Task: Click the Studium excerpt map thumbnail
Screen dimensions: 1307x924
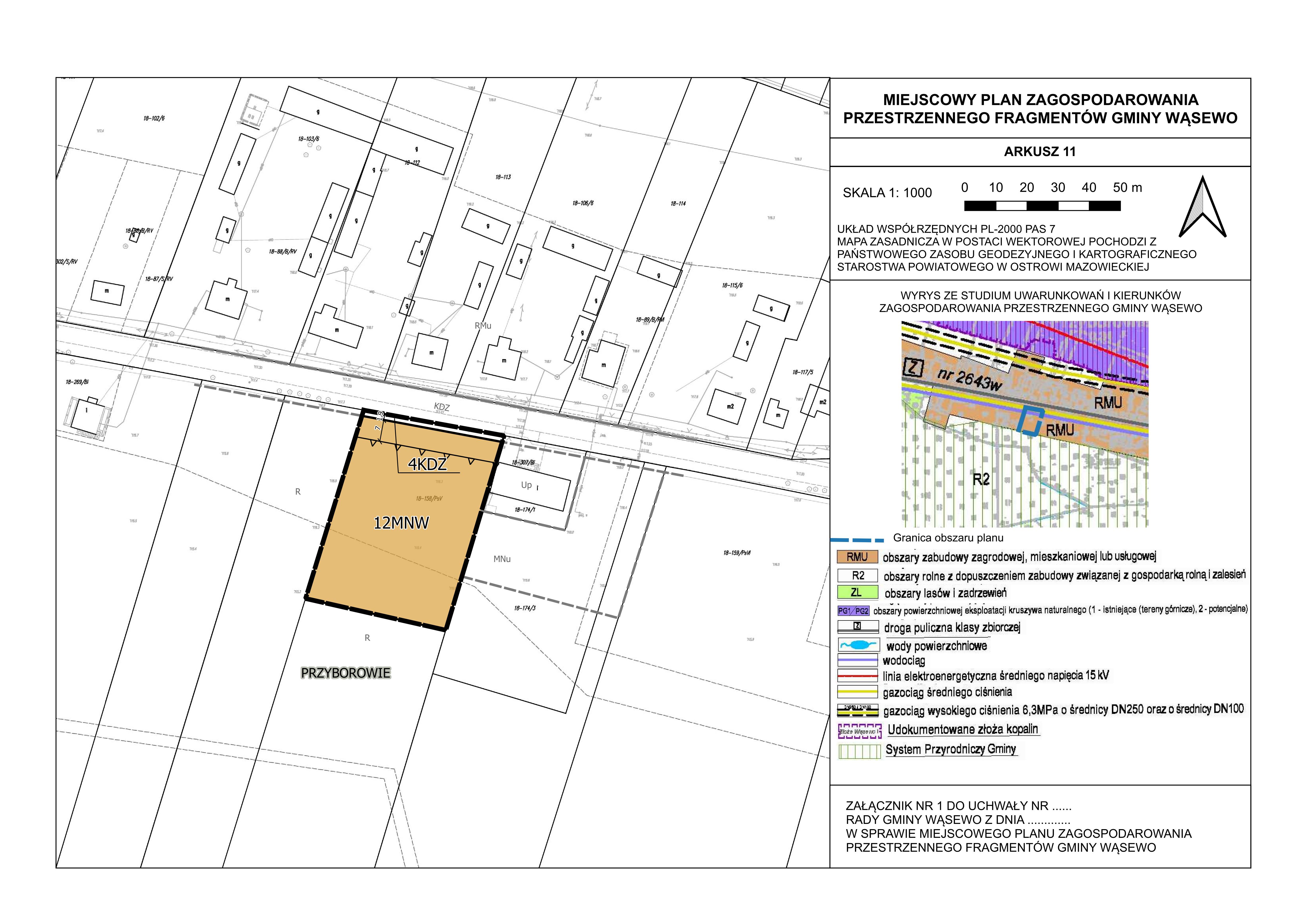Action: [x=1025, y=424]
